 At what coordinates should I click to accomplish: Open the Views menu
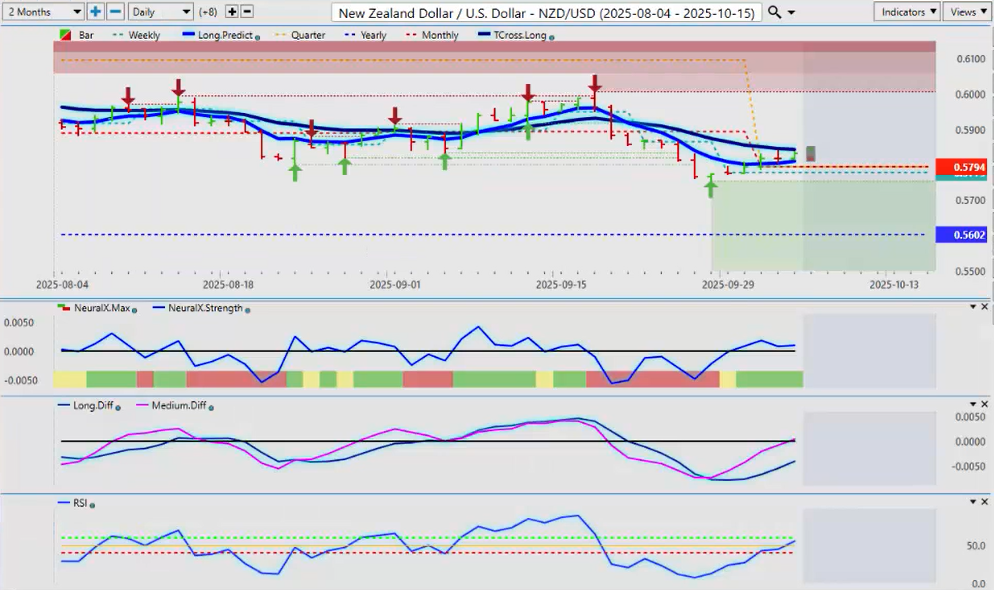pyautogui.click(x=966, y=12)
